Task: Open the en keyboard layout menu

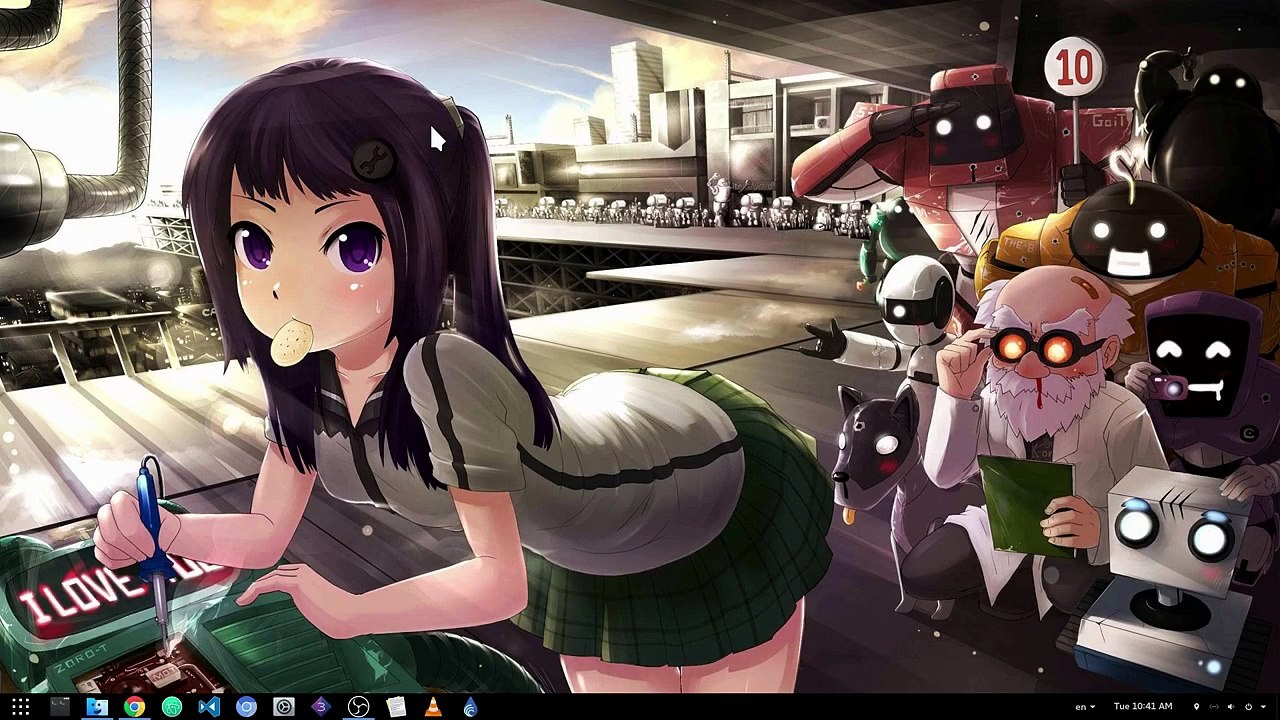Action: 1085,707
